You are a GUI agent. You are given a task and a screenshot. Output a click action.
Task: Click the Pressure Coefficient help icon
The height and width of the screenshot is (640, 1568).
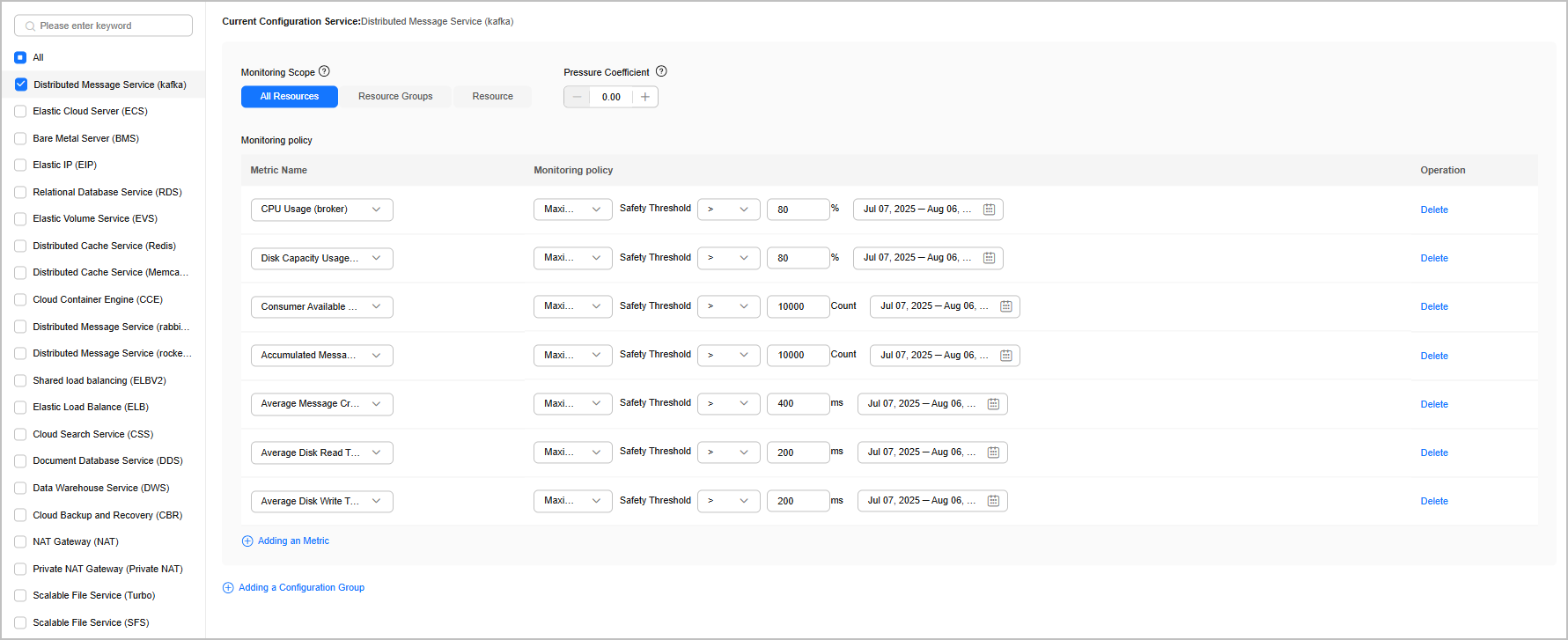[x=661, y=71]
